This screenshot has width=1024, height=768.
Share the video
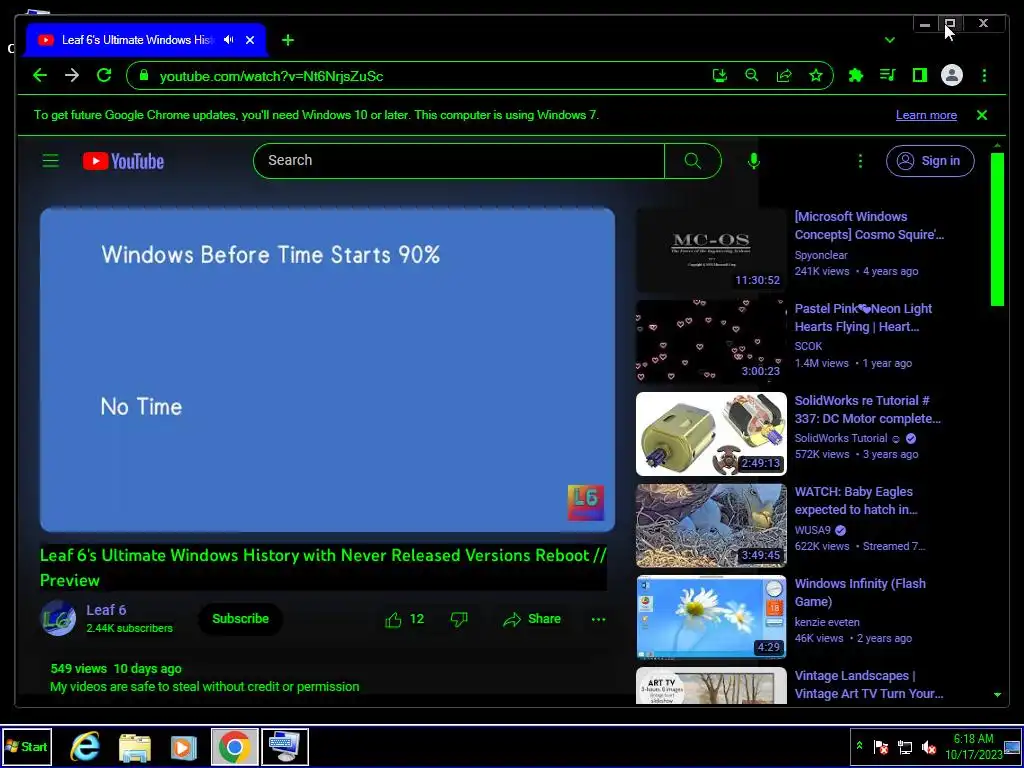532,619
